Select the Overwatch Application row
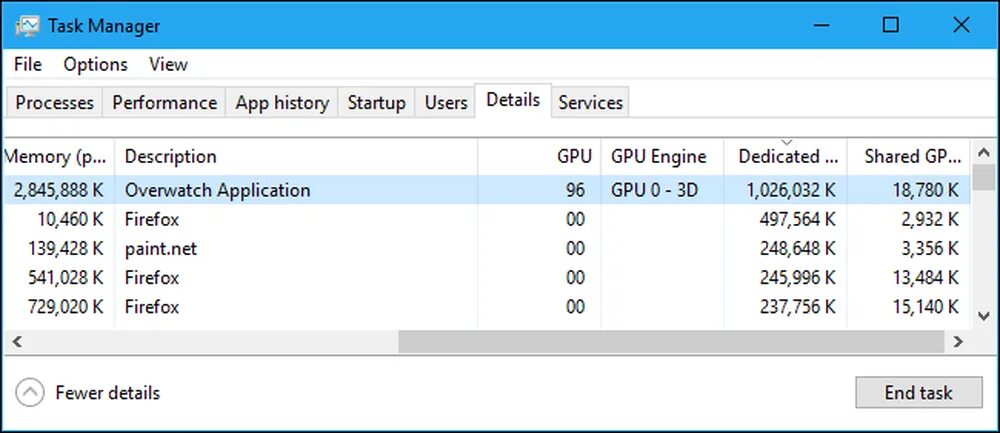 (218, 190)
